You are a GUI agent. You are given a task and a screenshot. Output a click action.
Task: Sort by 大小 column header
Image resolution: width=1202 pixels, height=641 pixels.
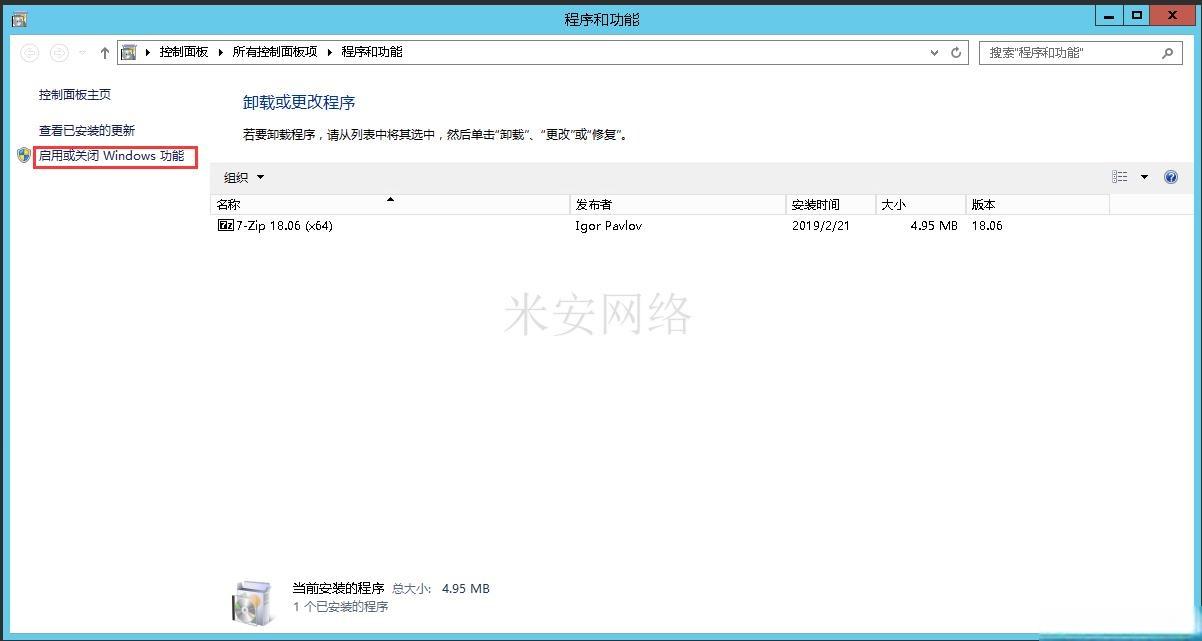921,204
